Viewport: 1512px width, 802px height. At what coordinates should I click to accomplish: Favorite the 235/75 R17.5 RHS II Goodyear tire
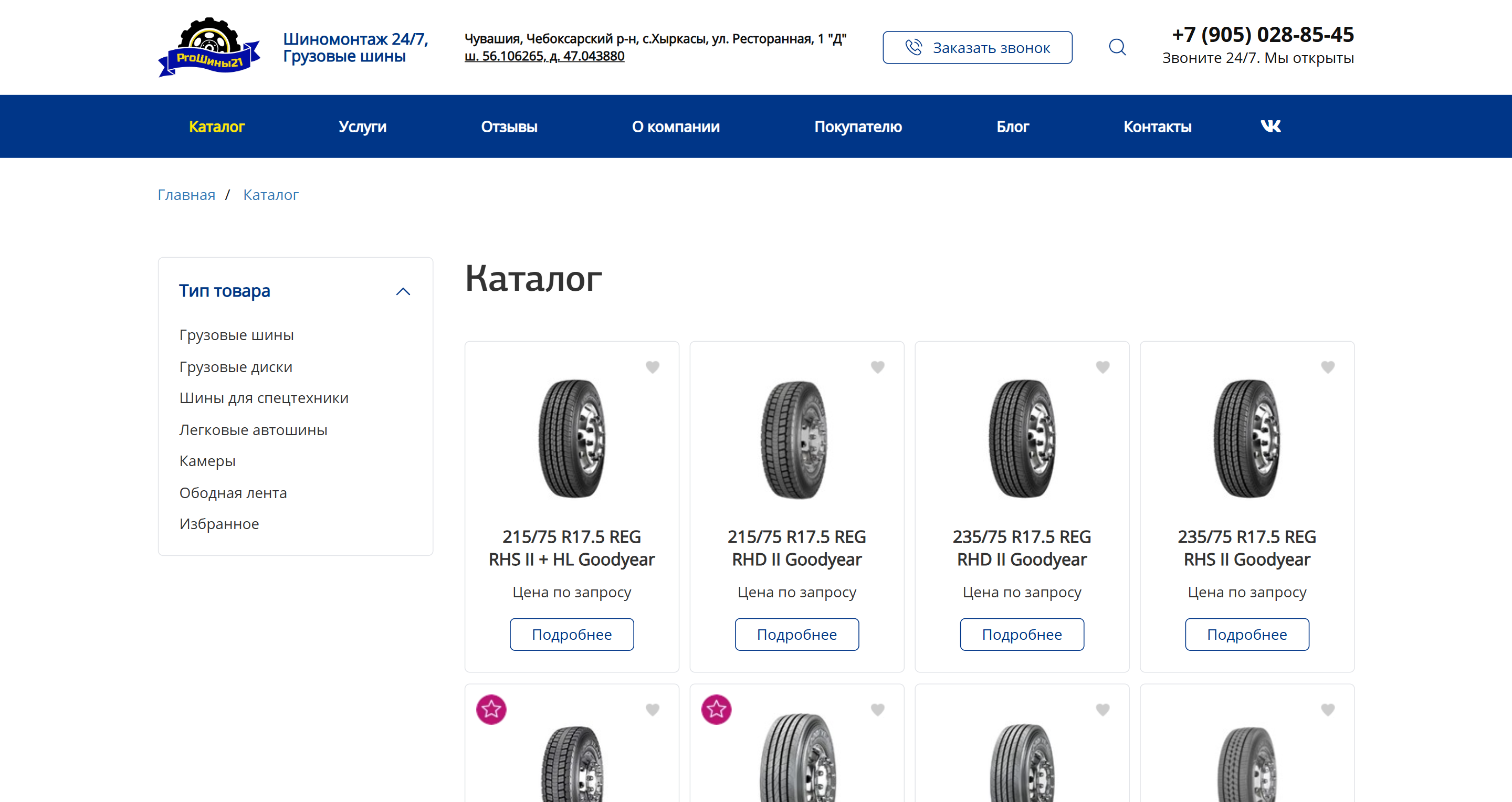click(1328, 367)
